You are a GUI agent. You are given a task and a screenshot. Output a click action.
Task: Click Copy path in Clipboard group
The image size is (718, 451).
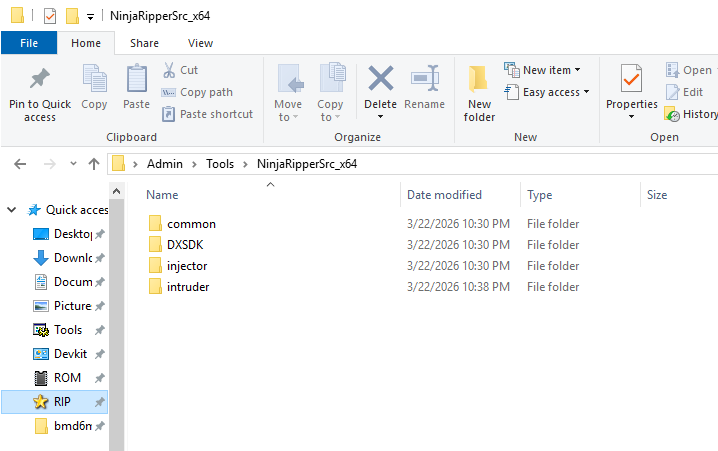[197, 92]
